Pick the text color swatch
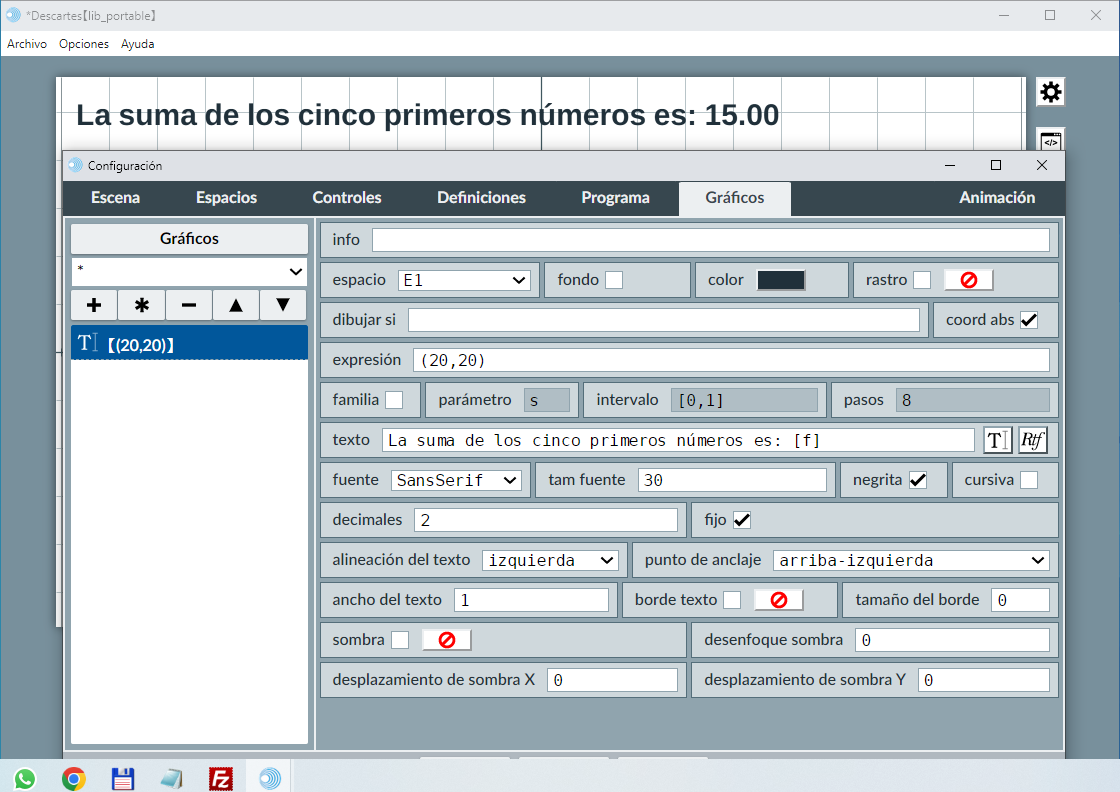 click(x=781, y=280)
